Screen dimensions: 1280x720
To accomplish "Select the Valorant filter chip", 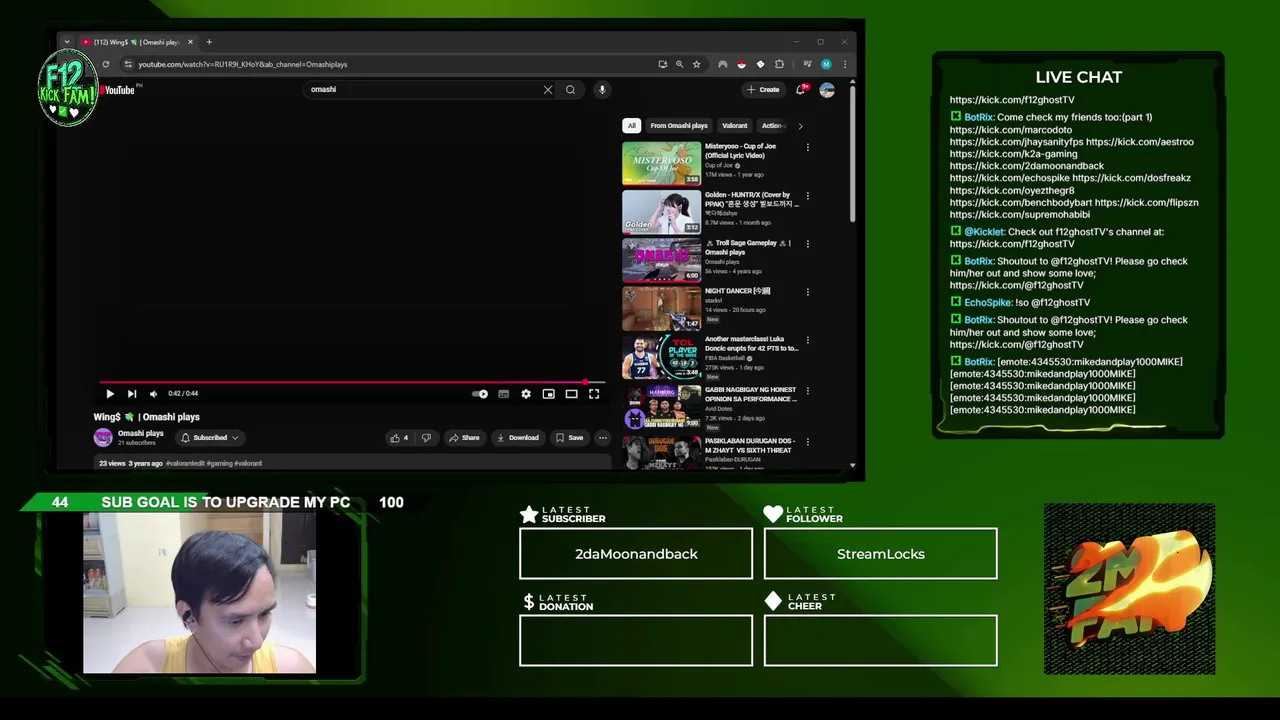I will click(735, 126).
